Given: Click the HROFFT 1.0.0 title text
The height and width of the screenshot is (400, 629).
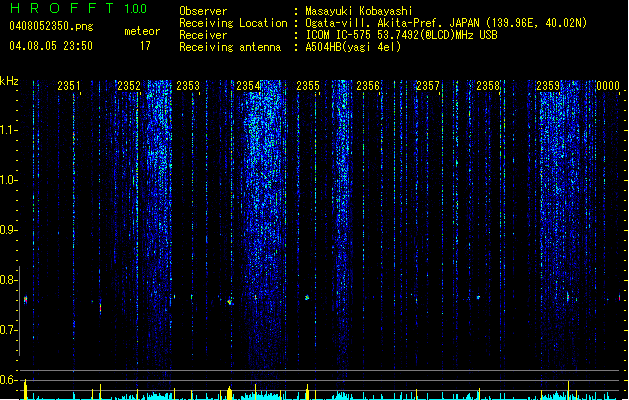Looking at the screenshot, I should [x=78, y=8].
